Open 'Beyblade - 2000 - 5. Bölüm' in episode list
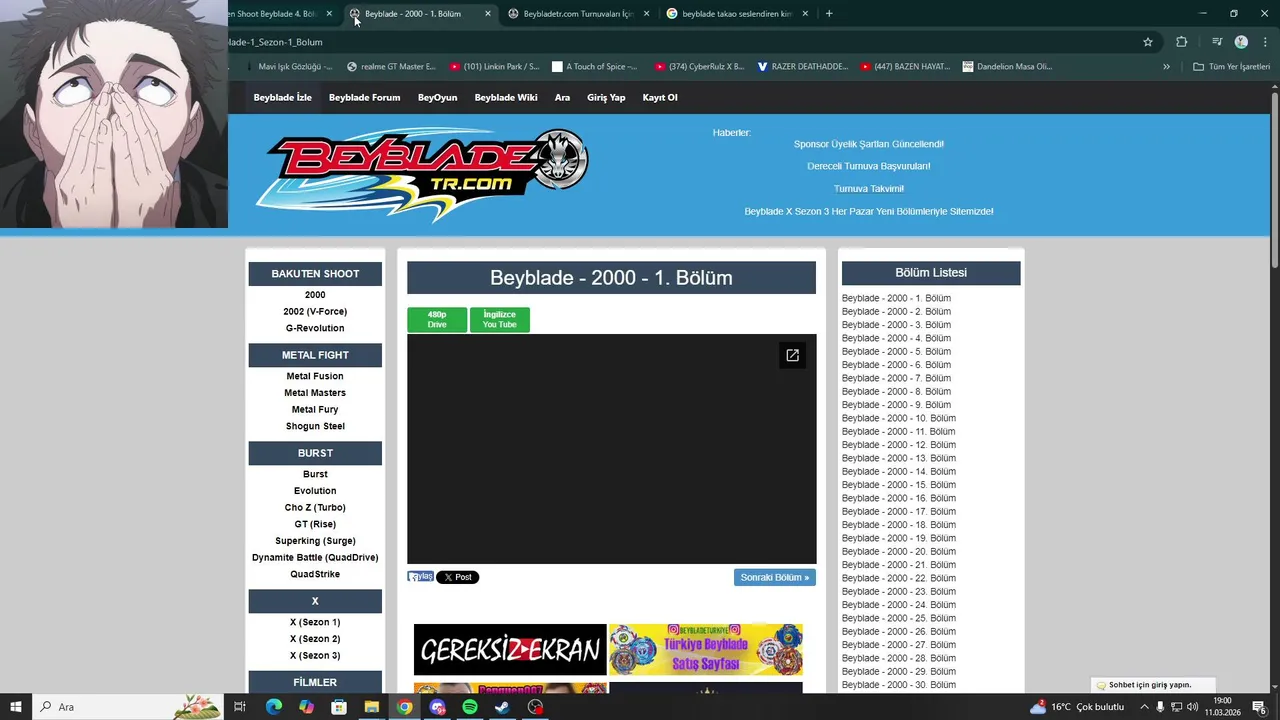 pyautogui.click(x=896, y=352)
